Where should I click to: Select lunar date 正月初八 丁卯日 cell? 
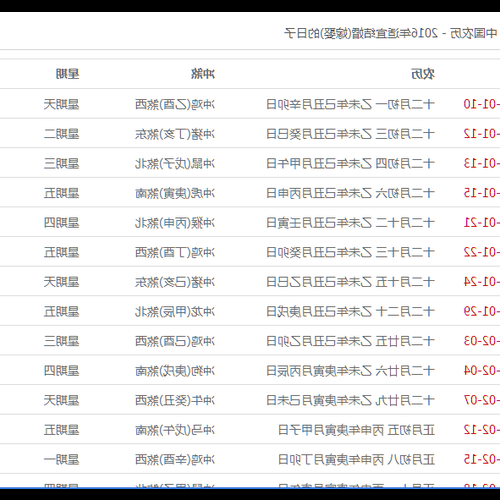click(356, 460)
